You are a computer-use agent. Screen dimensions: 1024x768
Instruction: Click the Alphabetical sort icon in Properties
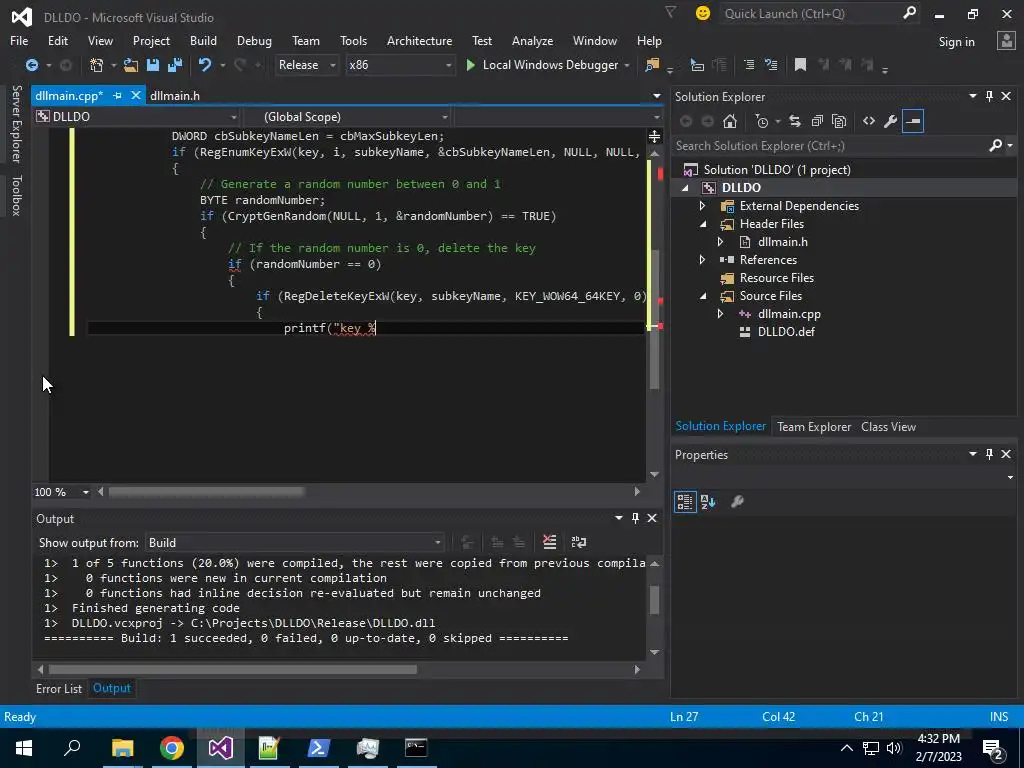pyautogui.click(x=708, y=502)
